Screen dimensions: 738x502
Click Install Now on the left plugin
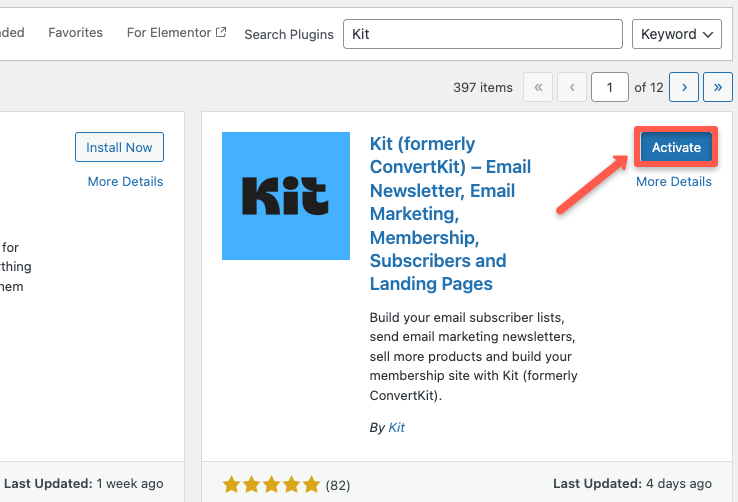coord(119,147)
